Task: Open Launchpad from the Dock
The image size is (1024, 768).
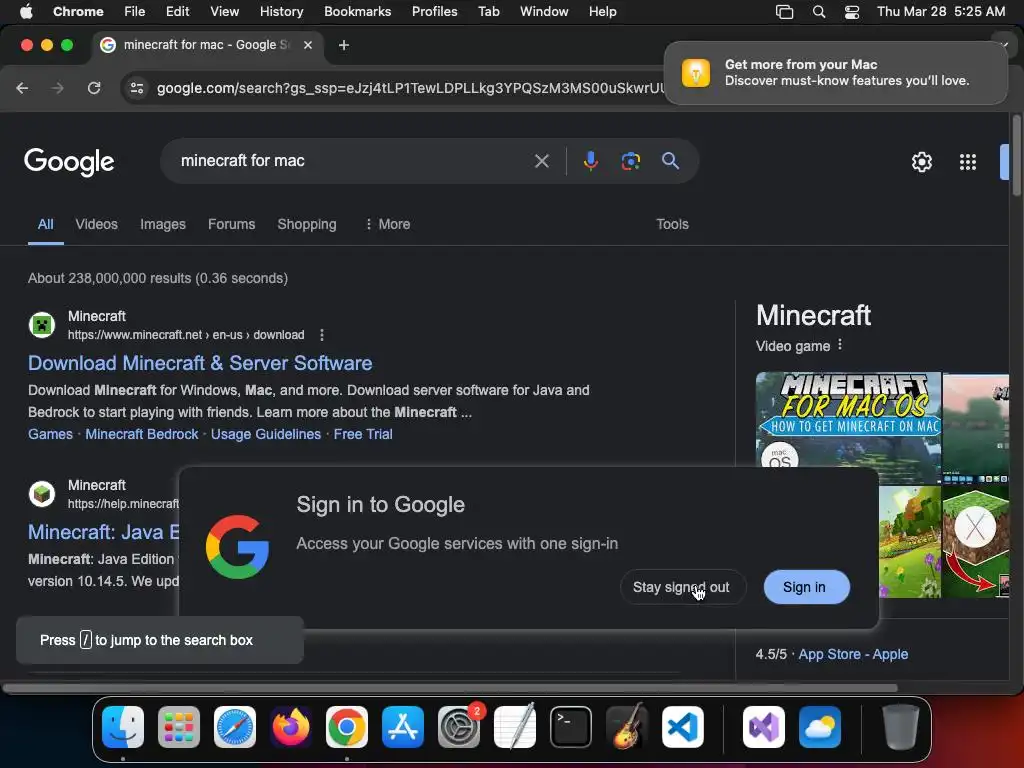Action: click(179, 727)
